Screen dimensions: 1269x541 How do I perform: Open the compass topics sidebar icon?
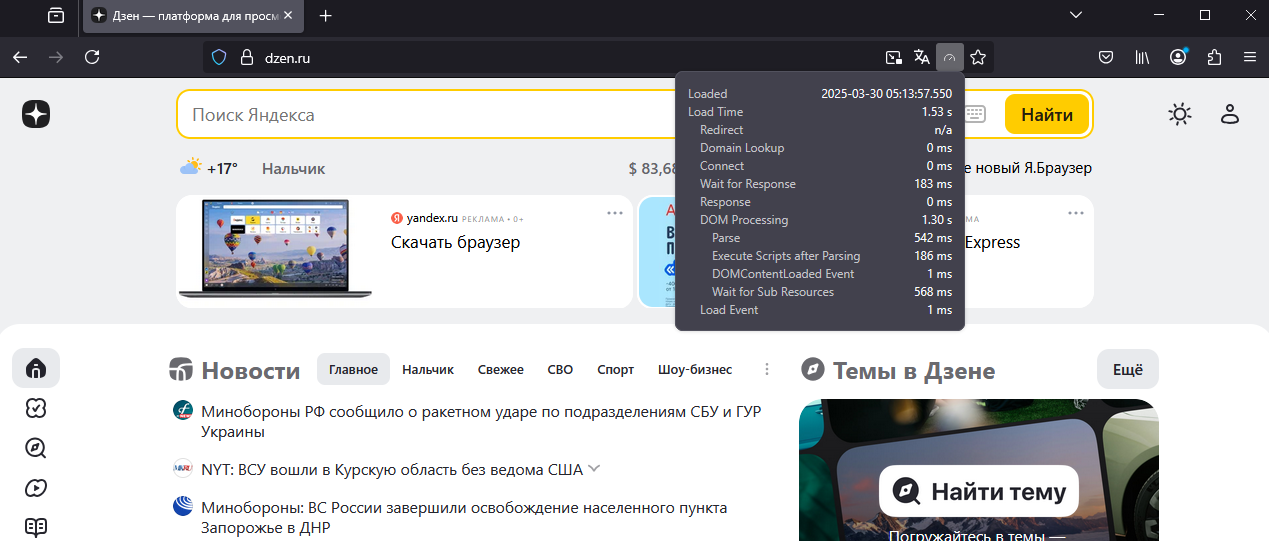(36, 448)
